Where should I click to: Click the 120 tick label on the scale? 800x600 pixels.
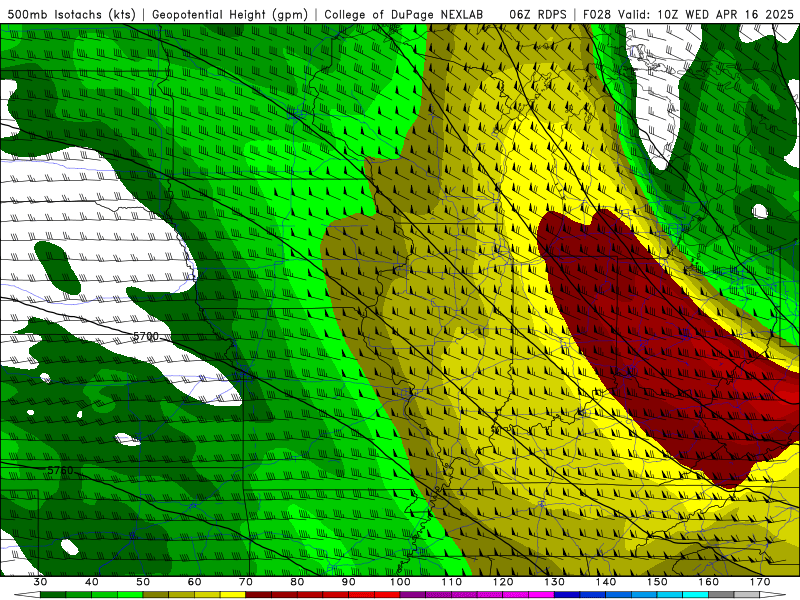click(x=503, y=582)
